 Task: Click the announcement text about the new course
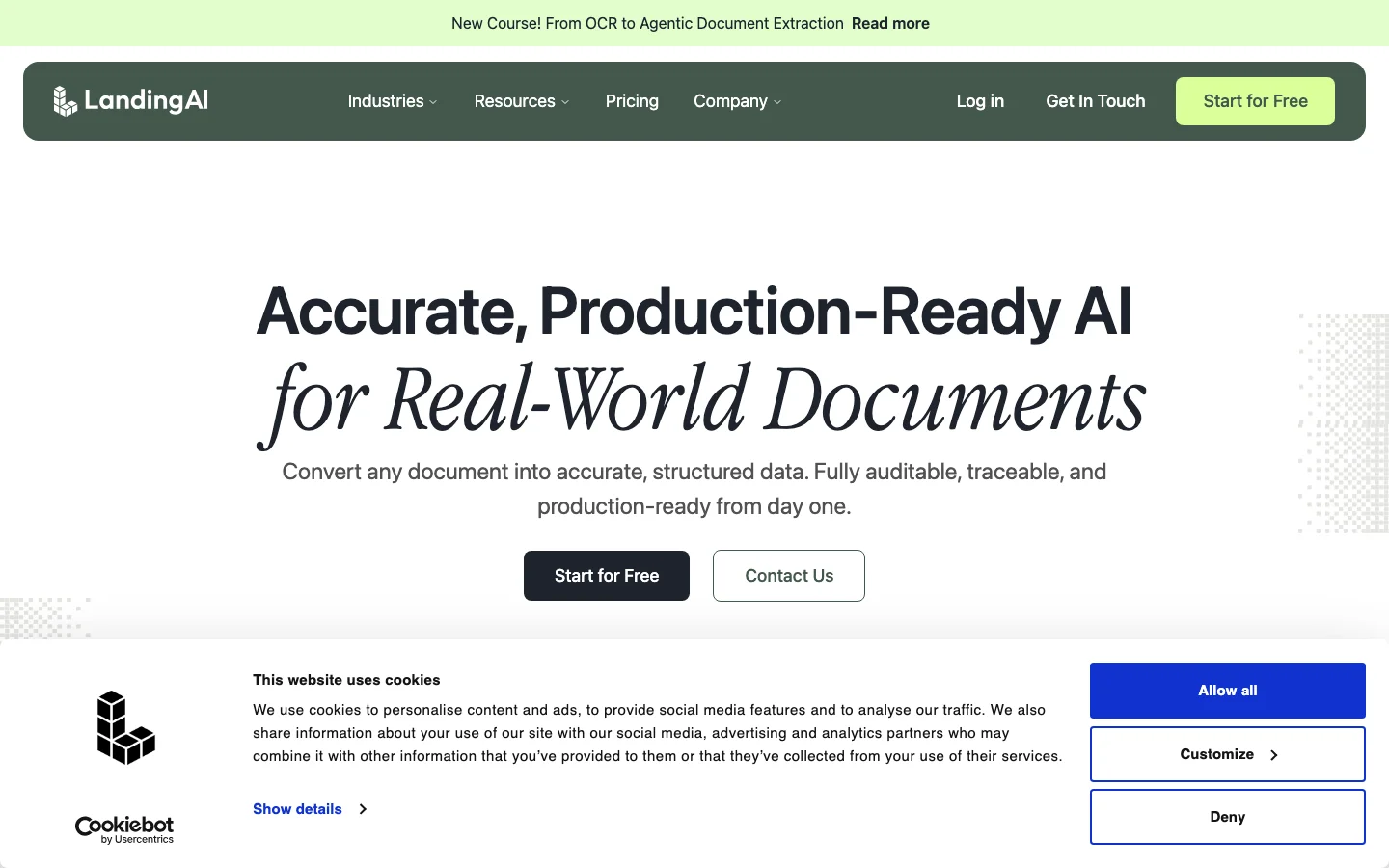(647, 23)
